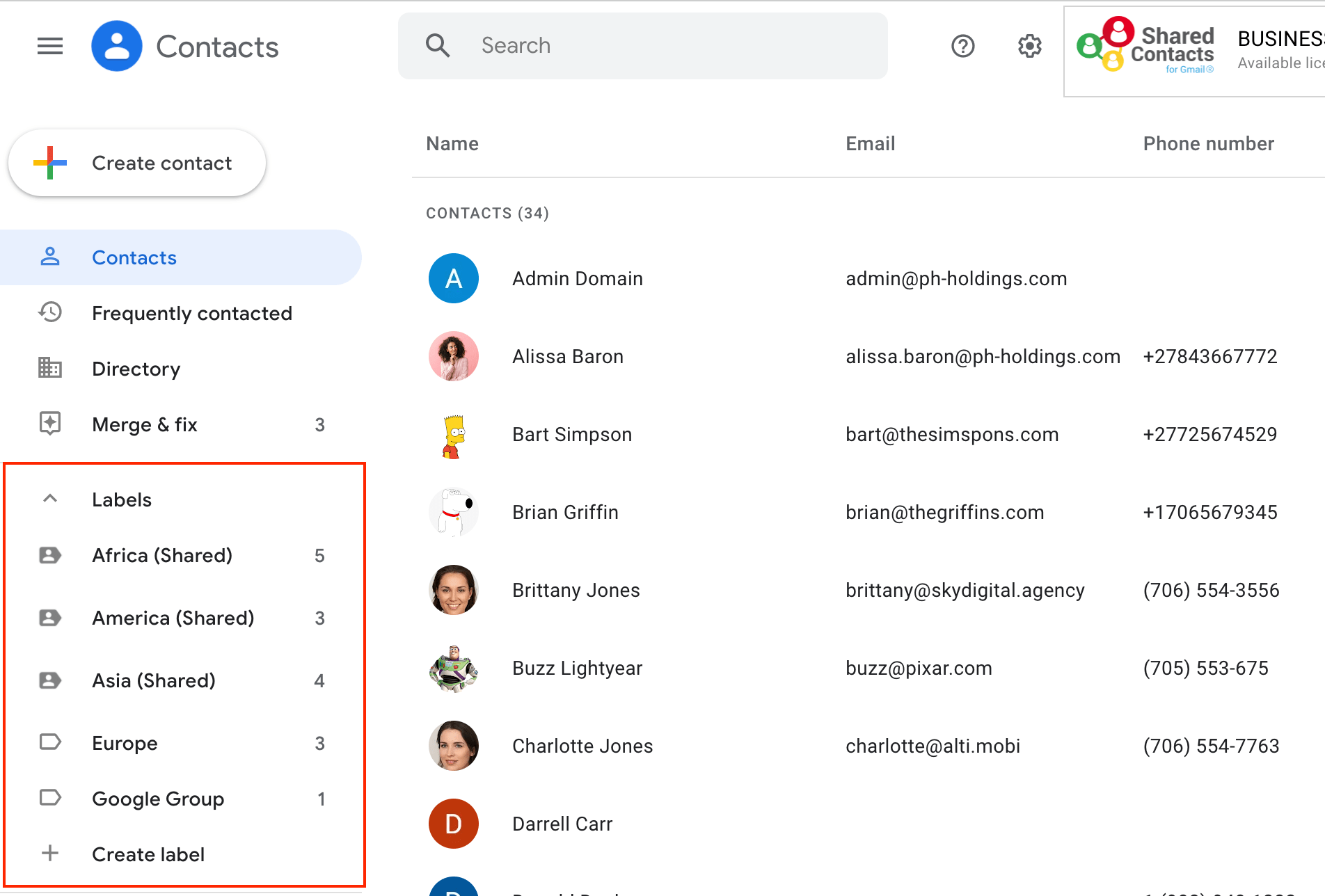Image resolution: width=1325 pixels, height=896 pixels.
Task: Select Contacts in the sidebar
Action: click(181, 257)
